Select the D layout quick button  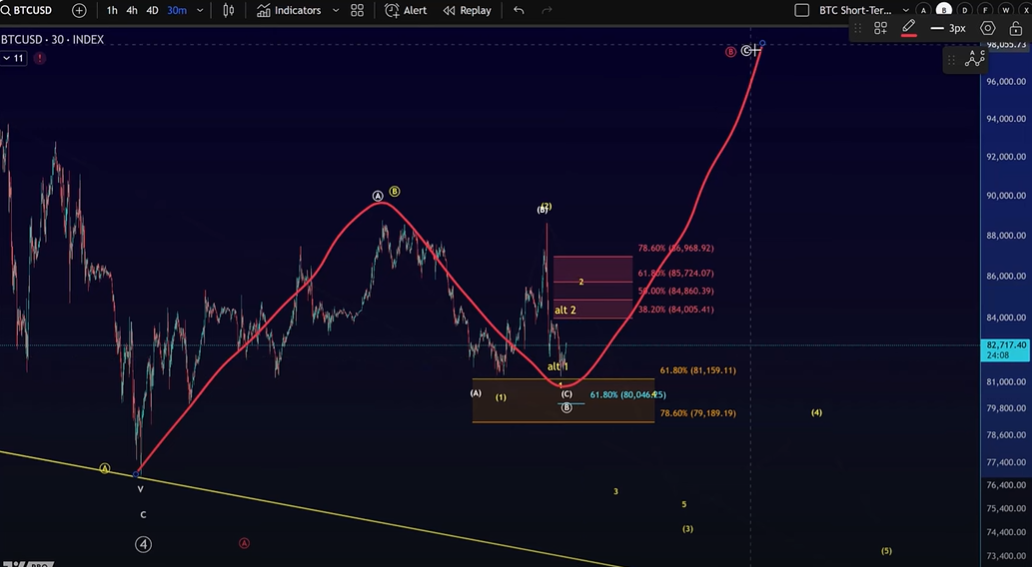[965, 10]
